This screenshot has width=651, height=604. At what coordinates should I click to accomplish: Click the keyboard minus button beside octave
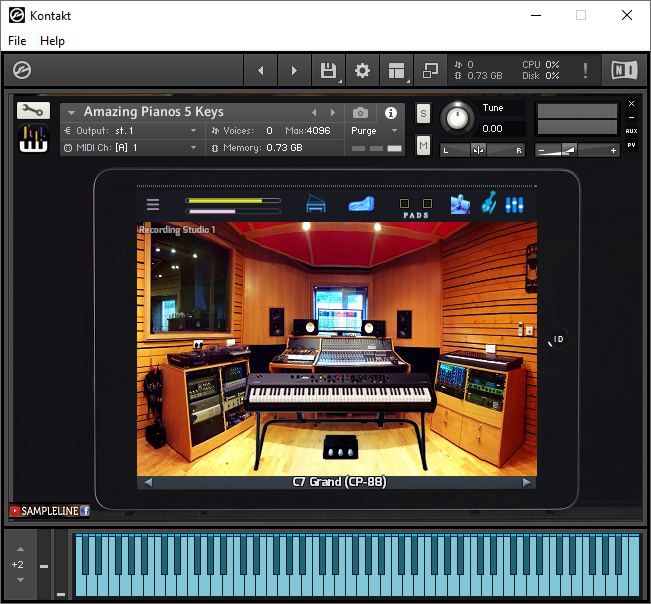pyautogui.click(x=44, y=566)
